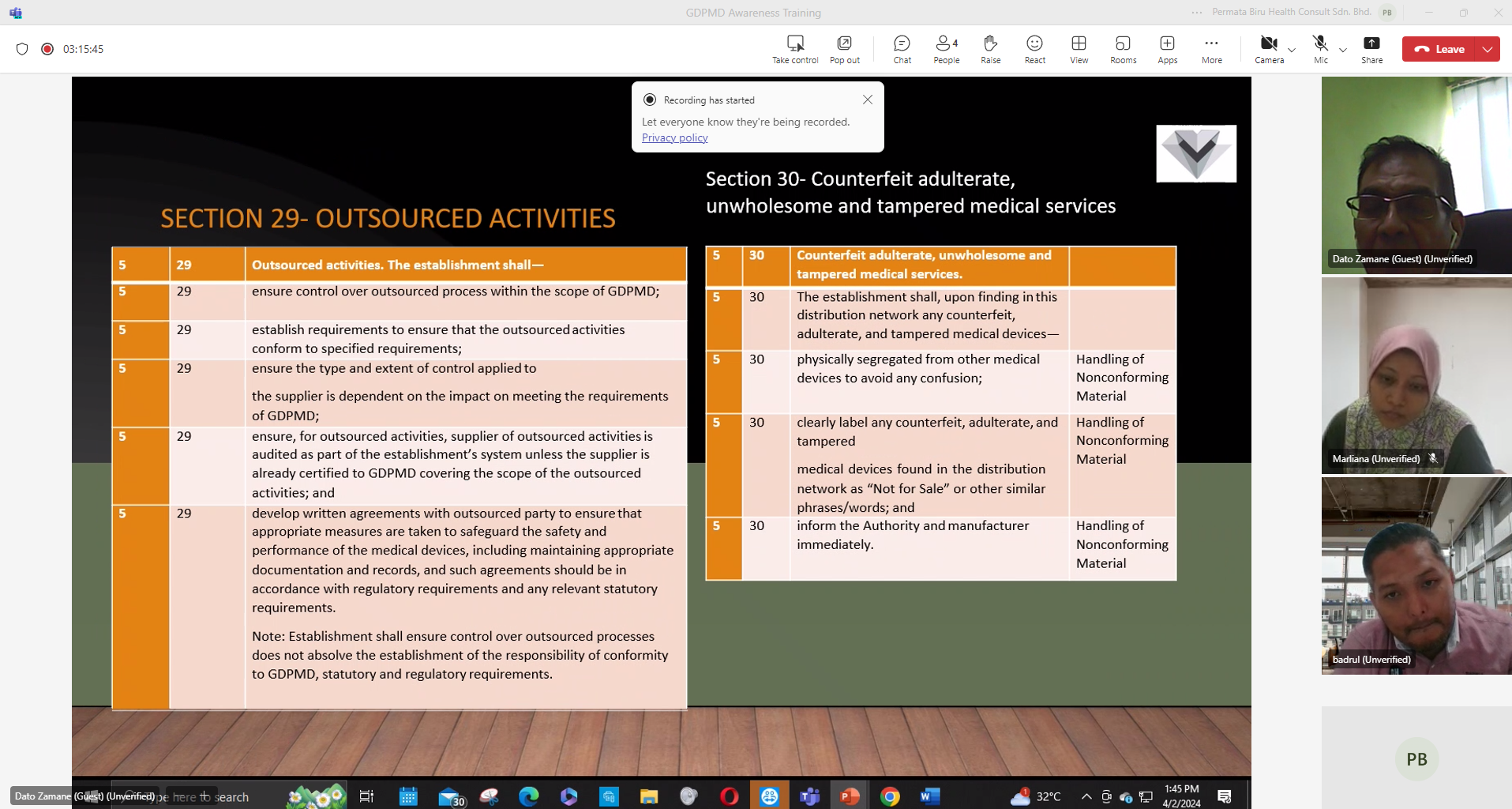
Task: Open the Privacy policy link
Action: coord(674,137)
